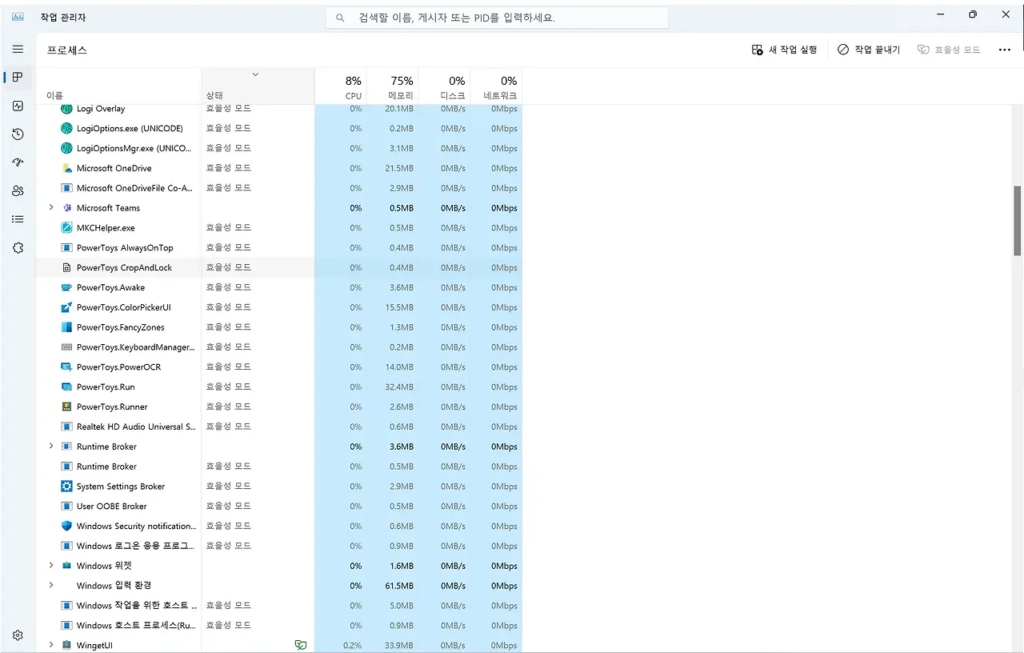The image size is (1024, 653).
Task: Select the second Runtime Broker row
Action: (x=279, y=466)
